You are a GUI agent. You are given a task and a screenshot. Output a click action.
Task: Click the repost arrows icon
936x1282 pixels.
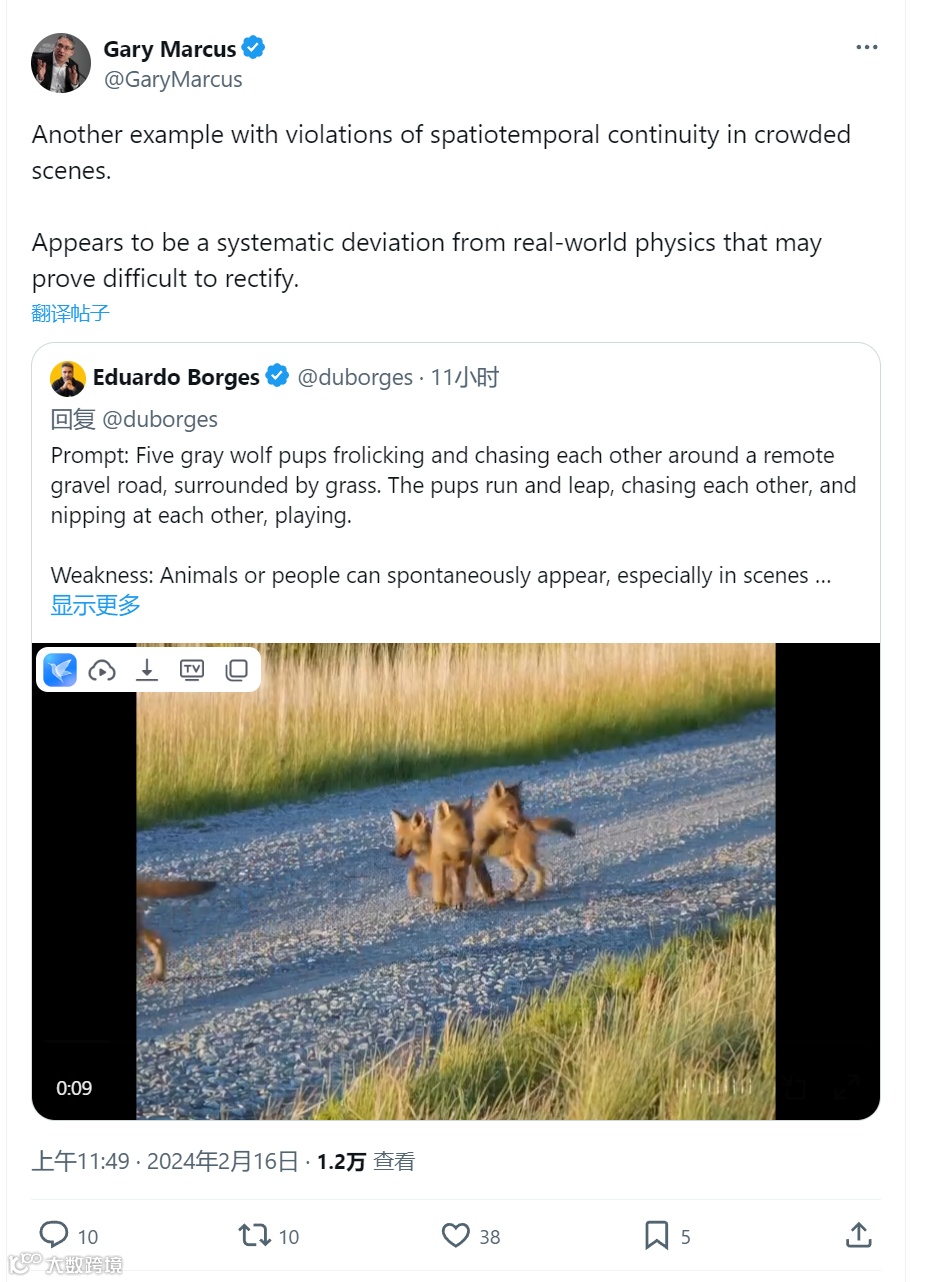coord(255,1235)
